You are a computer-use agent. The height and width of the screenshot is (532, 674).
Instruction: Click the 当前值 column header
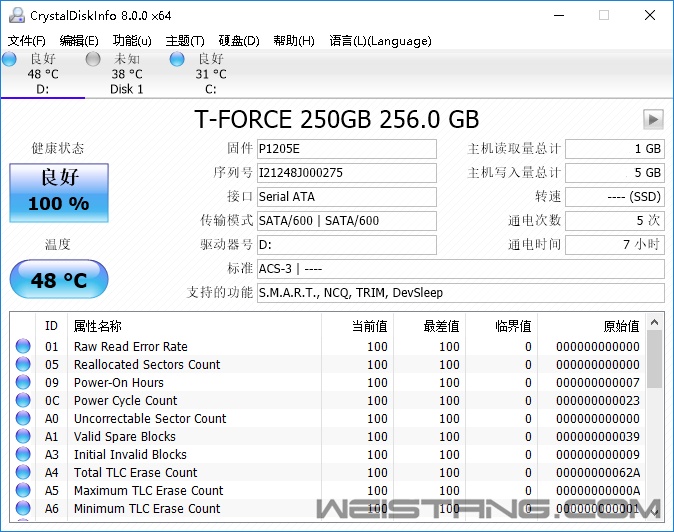pos(357,326)
